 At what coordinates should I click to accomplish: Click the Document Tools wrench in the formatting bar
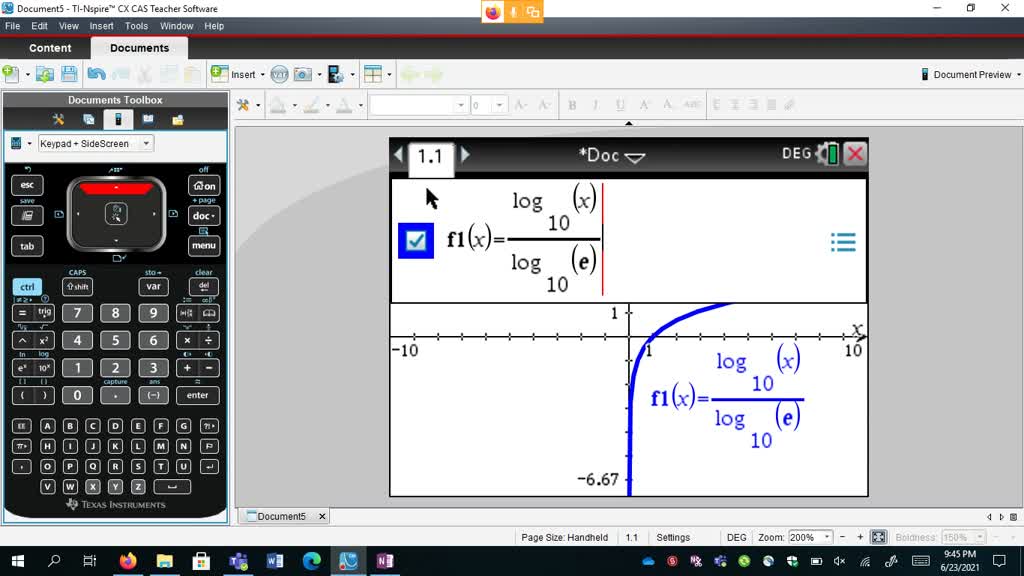click(243, 105)
